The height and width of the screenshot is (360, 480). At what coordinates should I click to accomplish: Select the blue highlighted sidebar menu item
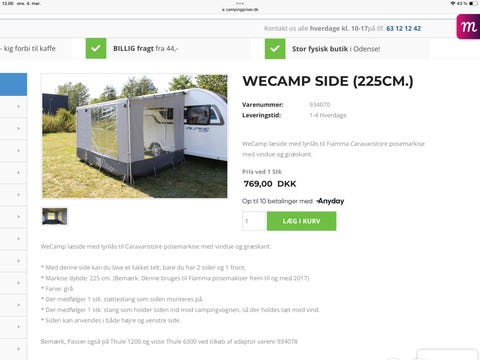13,84
